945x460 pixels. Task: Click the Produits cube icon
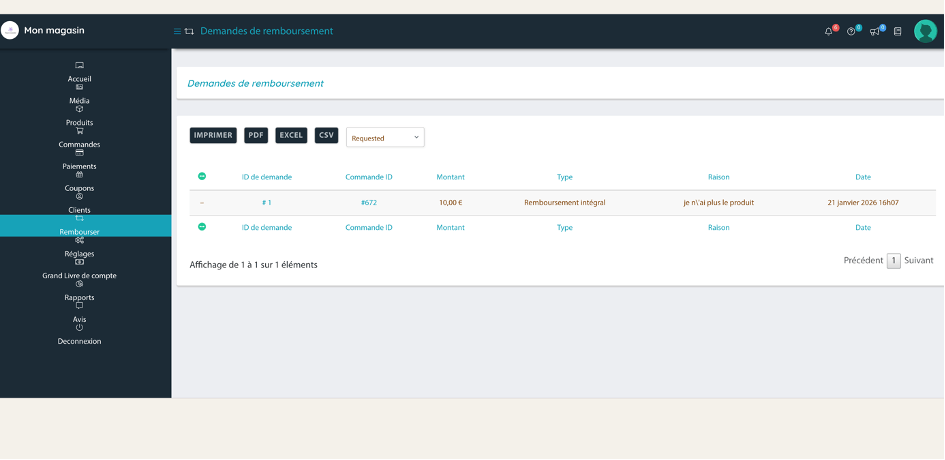80,109
